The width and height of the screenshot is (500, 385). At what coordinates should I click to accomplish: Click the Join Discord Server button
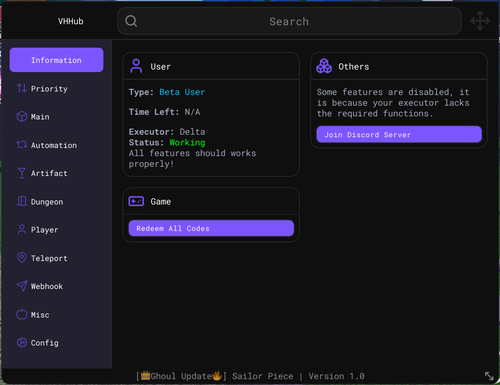point(399,134)
